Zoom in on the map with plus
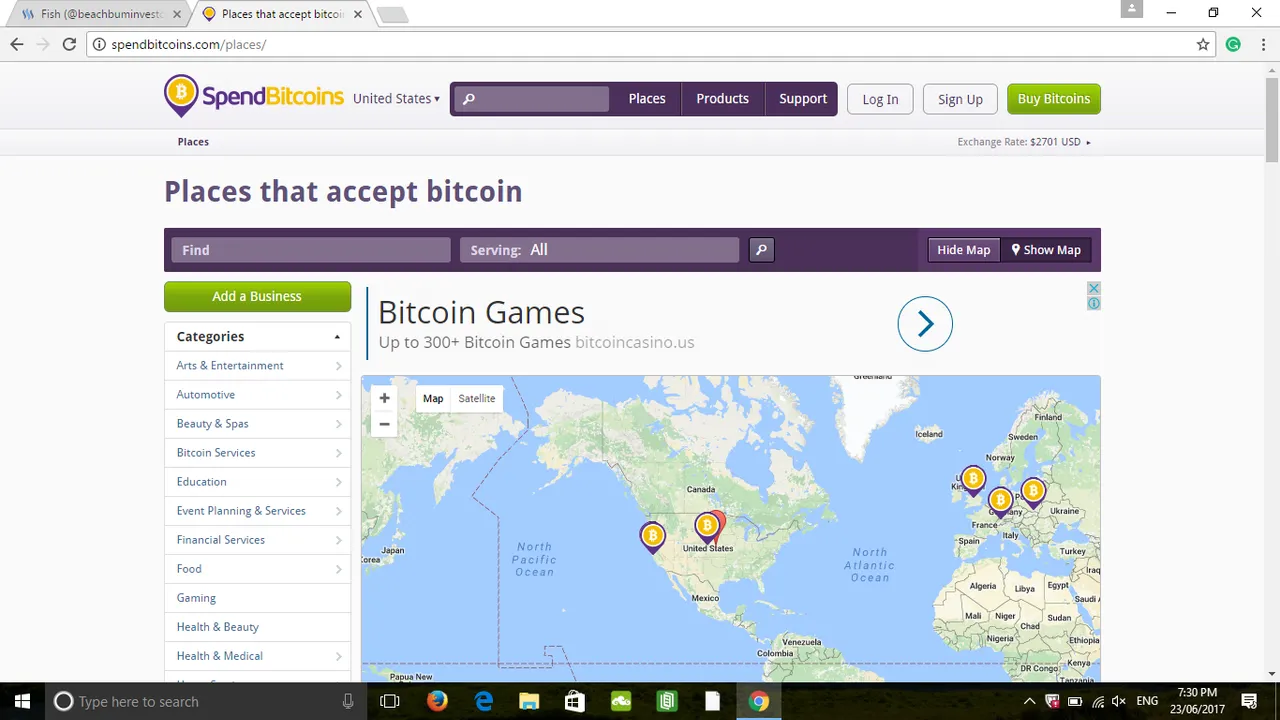The height and width of the screenshot is (720, 1280). [x=384, y=398]
